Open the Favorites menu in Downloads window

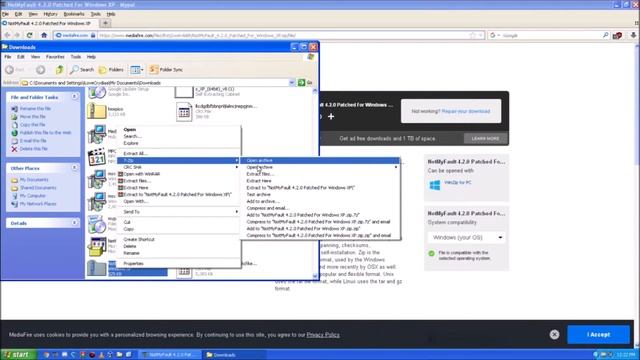coord(55,57)
